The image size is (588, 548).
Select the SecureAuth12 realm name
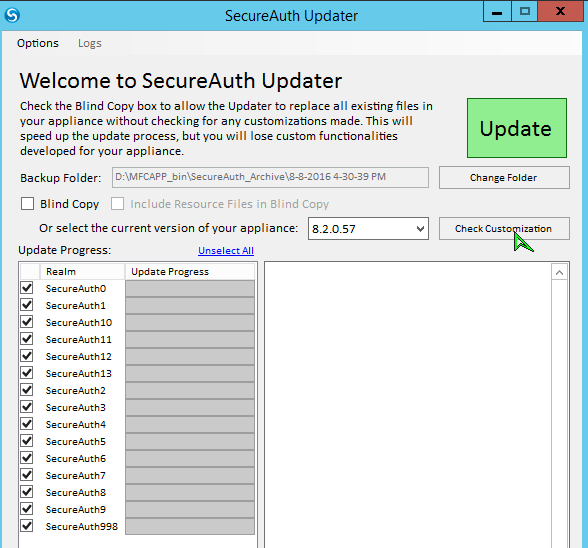coord(79,356)
